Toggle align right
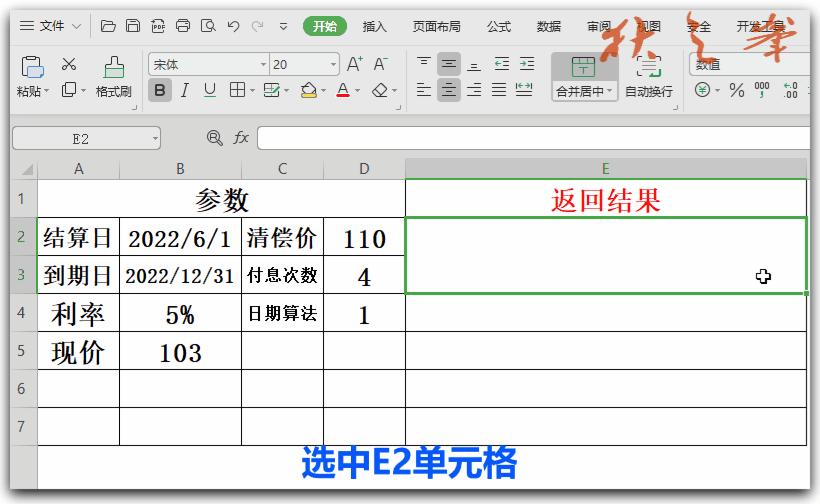The height and width of the screenshot is (504, 820). [474, 90]
